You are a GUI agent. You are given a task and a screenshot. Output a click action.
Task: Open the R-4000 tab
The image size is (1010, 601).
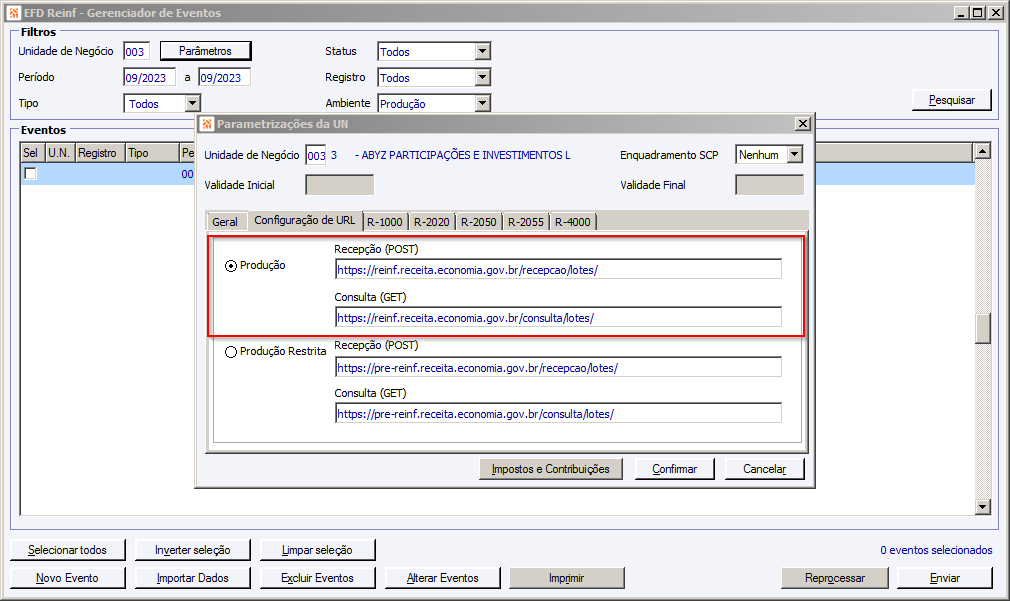click(573, 222)
